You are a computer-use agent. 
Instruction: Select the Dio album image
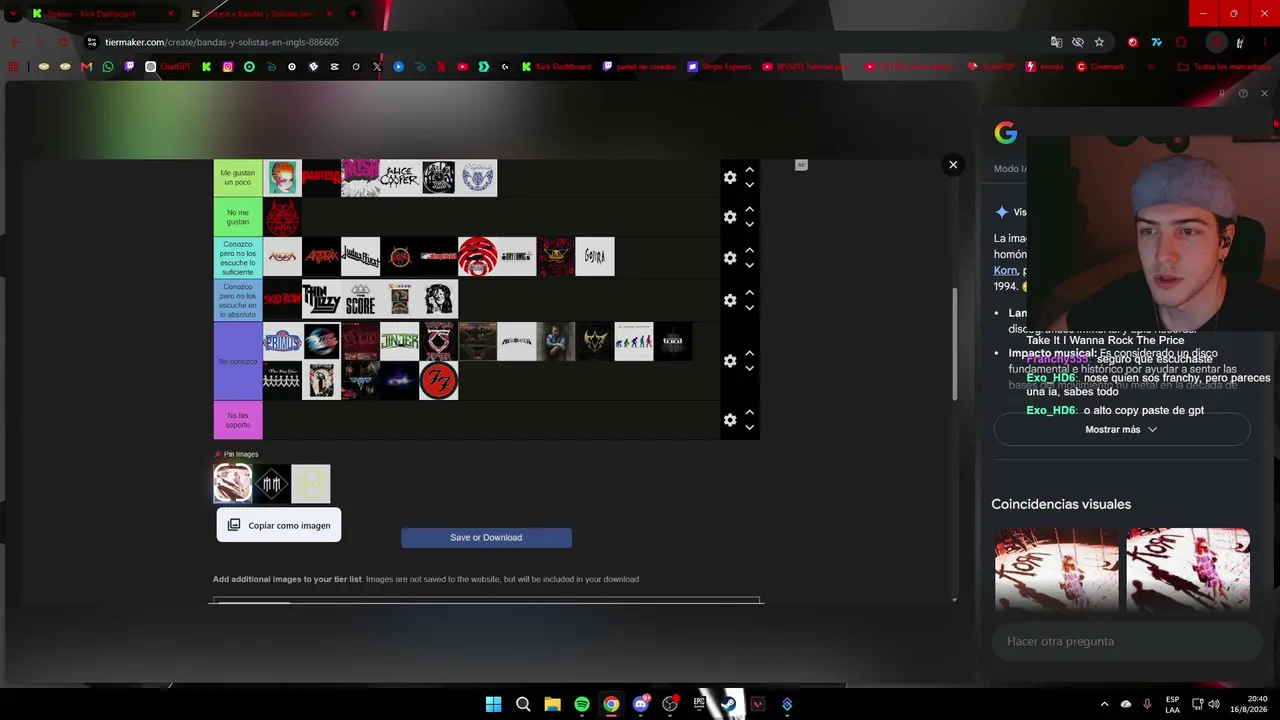coord(360,341)
